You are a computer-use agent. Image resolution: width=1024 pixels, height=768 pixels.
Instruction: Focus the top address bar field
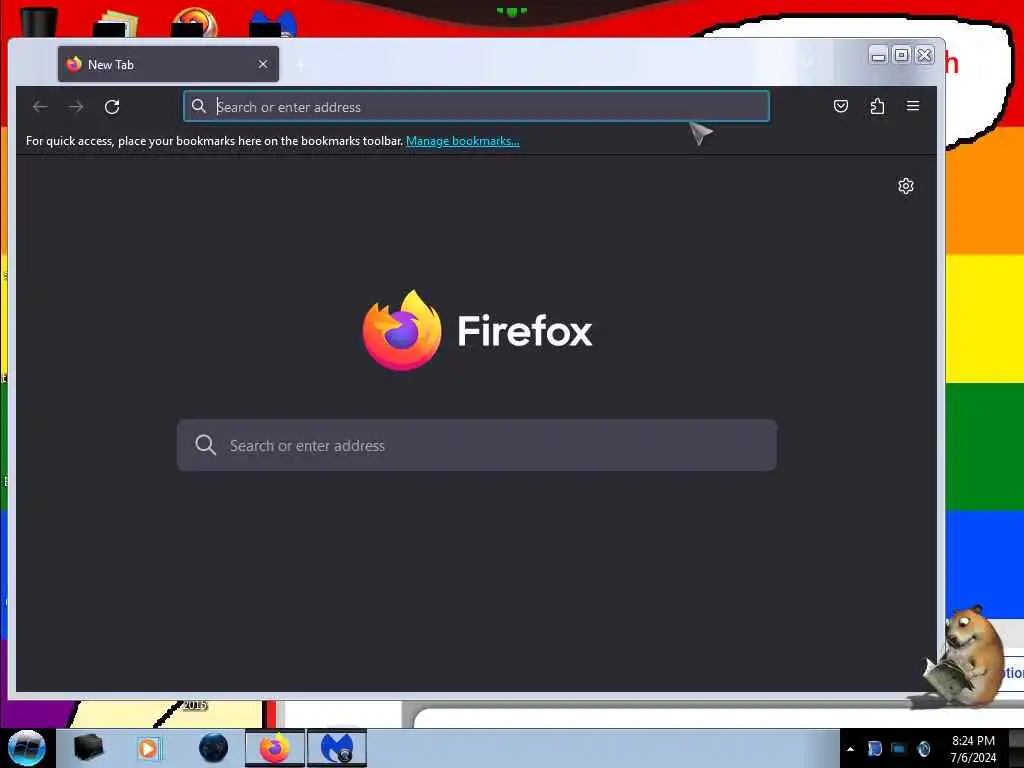point(476,106)
